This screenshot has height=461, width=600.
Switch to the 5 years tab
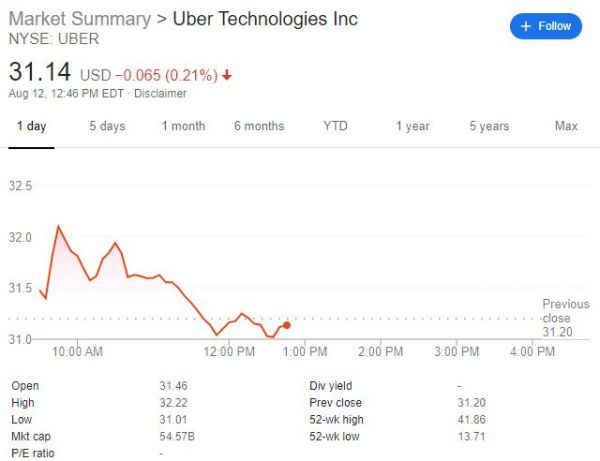pos(489,126)
